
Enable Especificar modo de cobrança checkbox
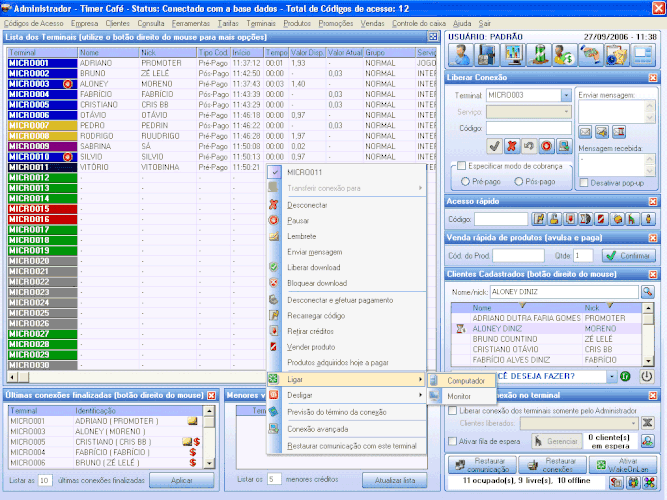coord(462,166)
